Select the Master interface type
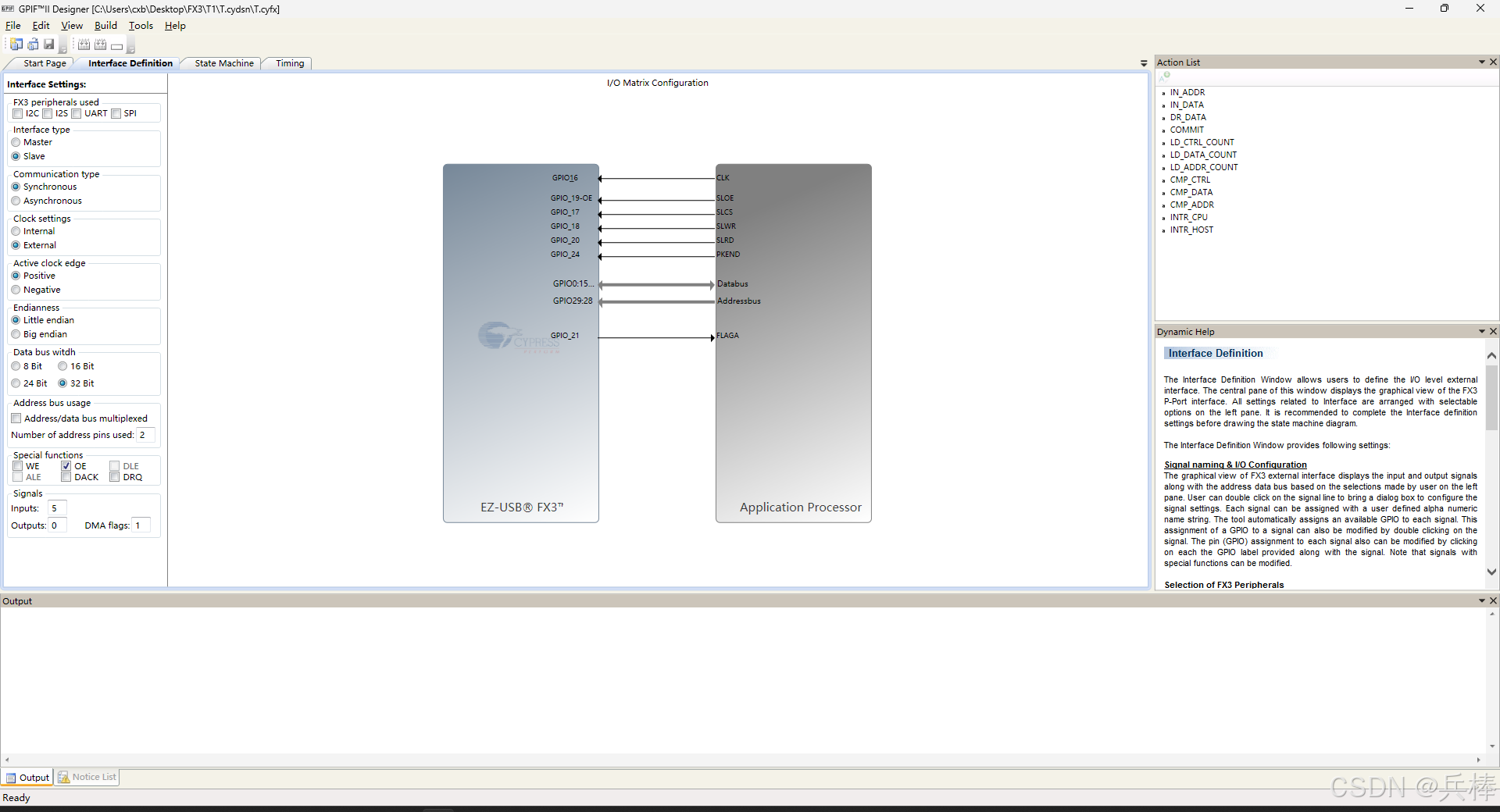The width and height of the screenshot is (1500, 812). tap(16, 142)
